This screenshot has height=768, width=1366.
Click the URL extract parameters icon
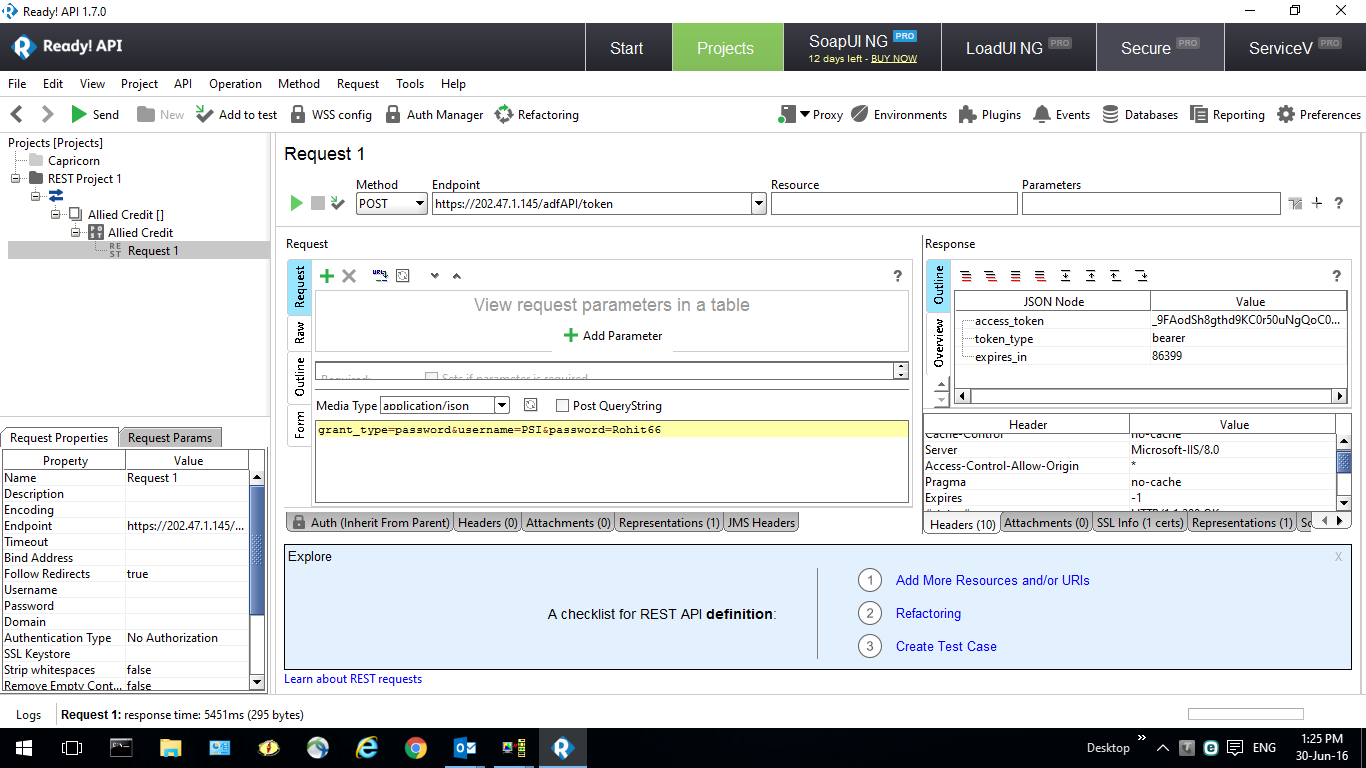pos(380,275)
